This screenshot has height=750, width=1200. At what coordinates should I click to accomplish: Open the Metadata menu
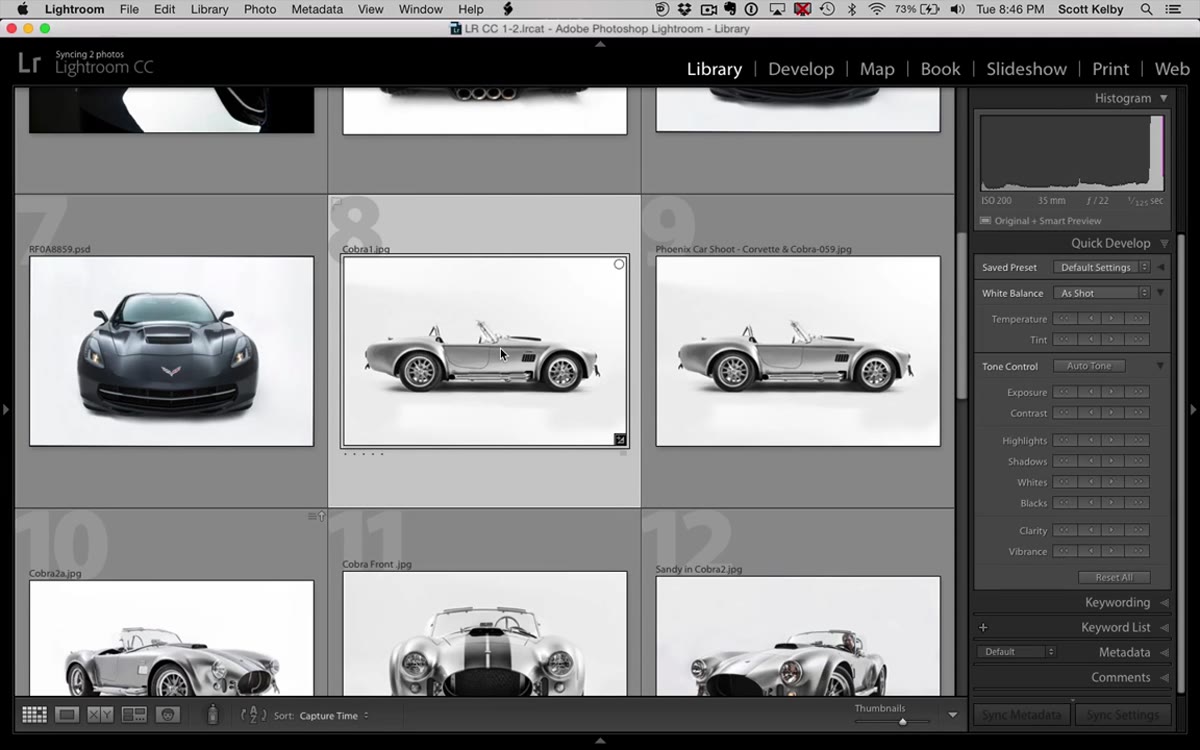[x=317, y=9]
